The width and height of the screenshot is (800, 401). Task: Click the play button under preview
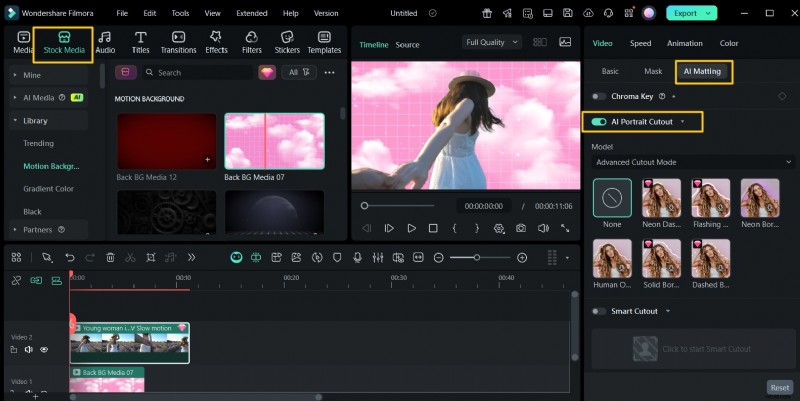(x=411, y=228)
